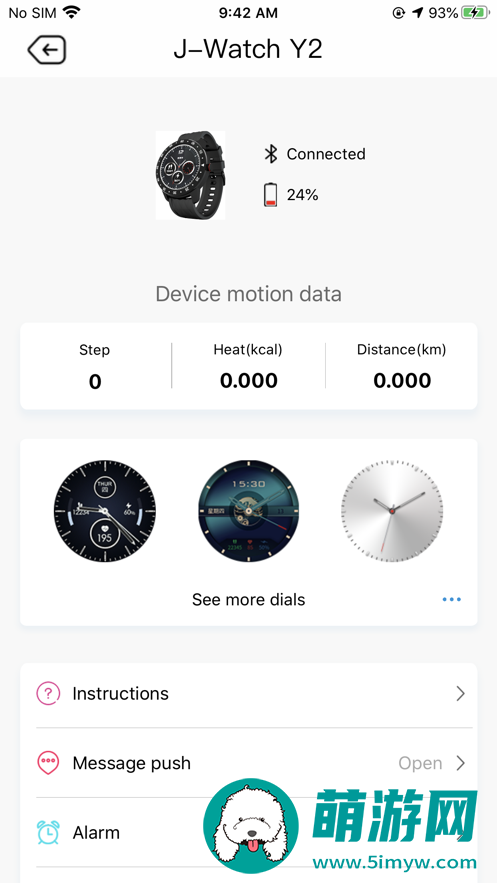This screenshot has height=883, width=497.
Task: Tap the blue Alarm clock icon
Action: (48, 832)
